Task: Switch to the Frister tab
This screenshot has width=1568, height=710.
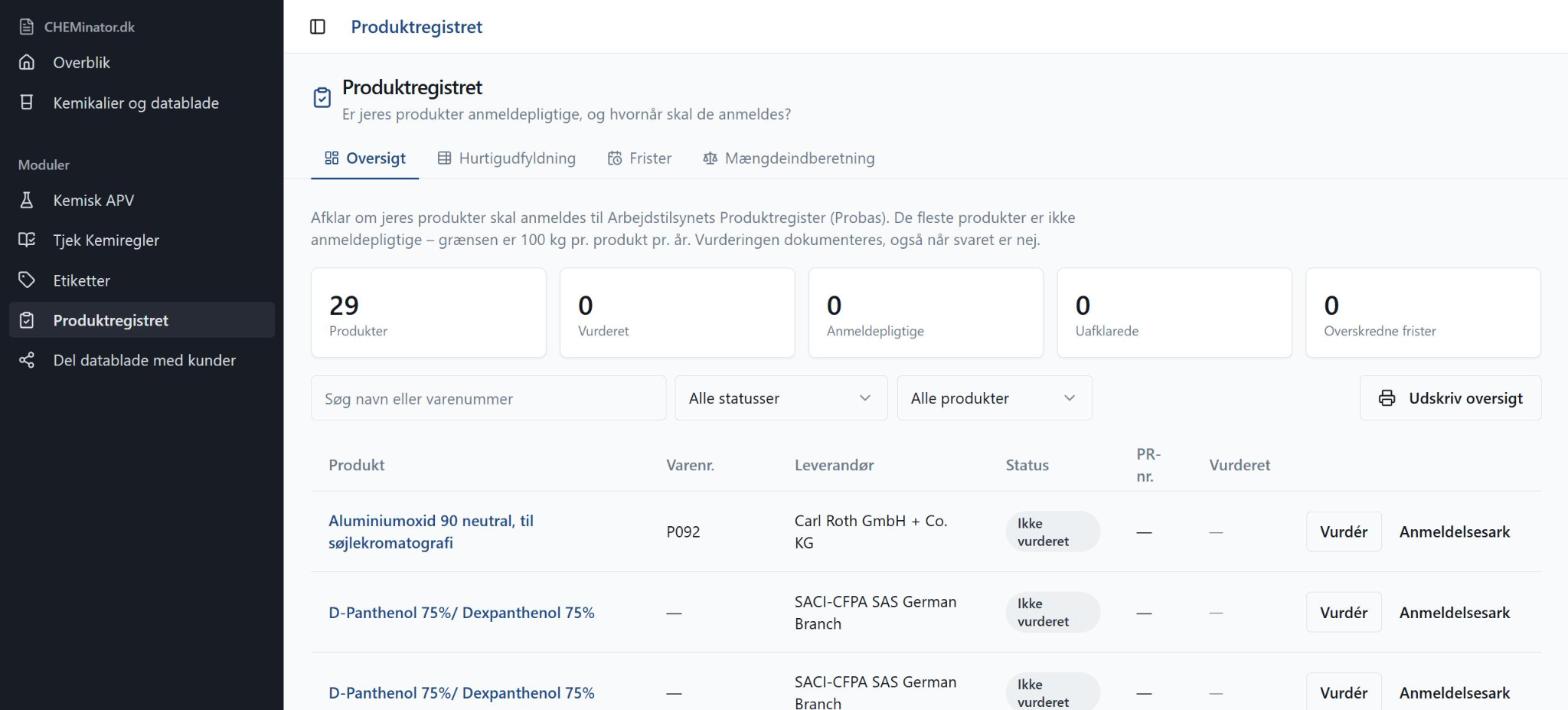Action: [x=640, y=158]
